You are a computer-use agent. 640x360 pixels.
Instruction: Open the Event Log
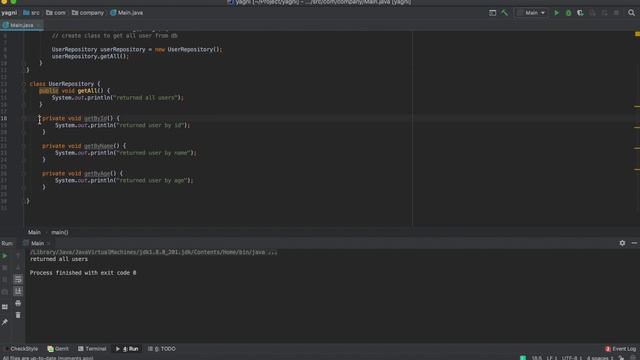coord(620,349)
